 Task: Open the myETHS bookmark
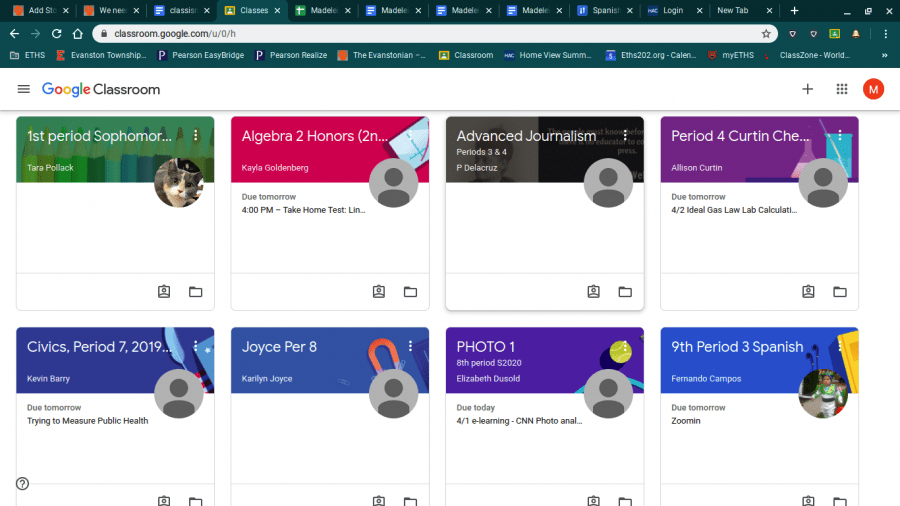click(731, 55)
